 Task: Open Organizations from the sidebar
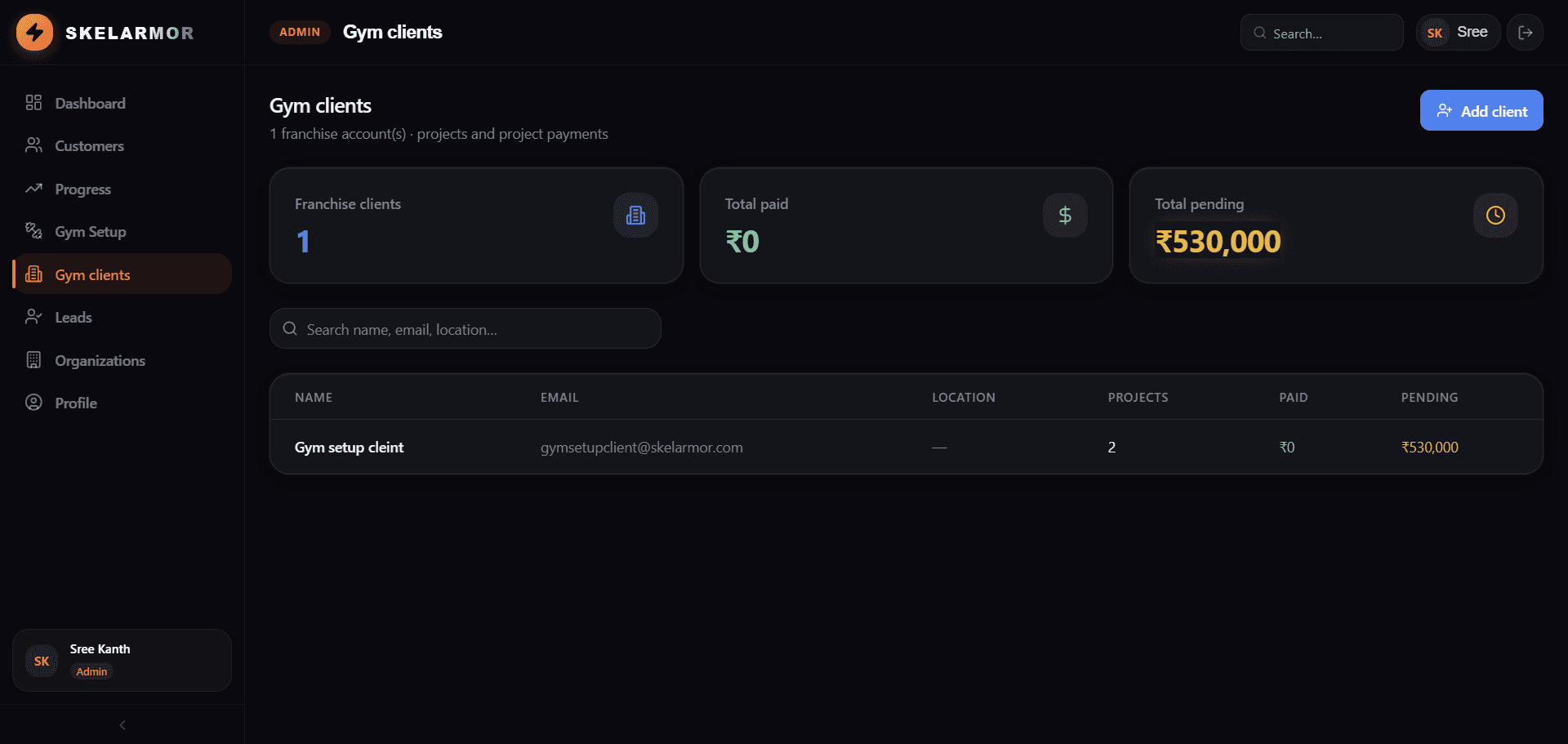point(122,360)
